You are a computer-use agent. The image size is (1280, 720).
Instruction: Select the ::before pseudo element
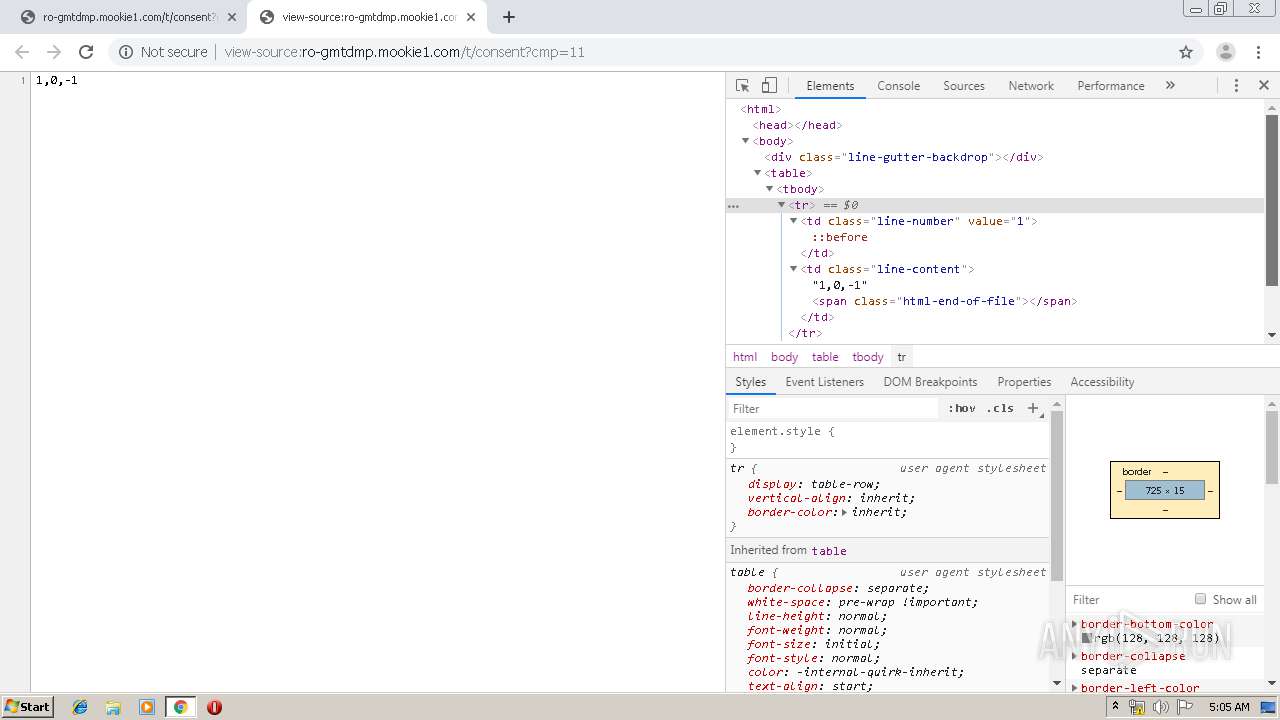point(839,237)
